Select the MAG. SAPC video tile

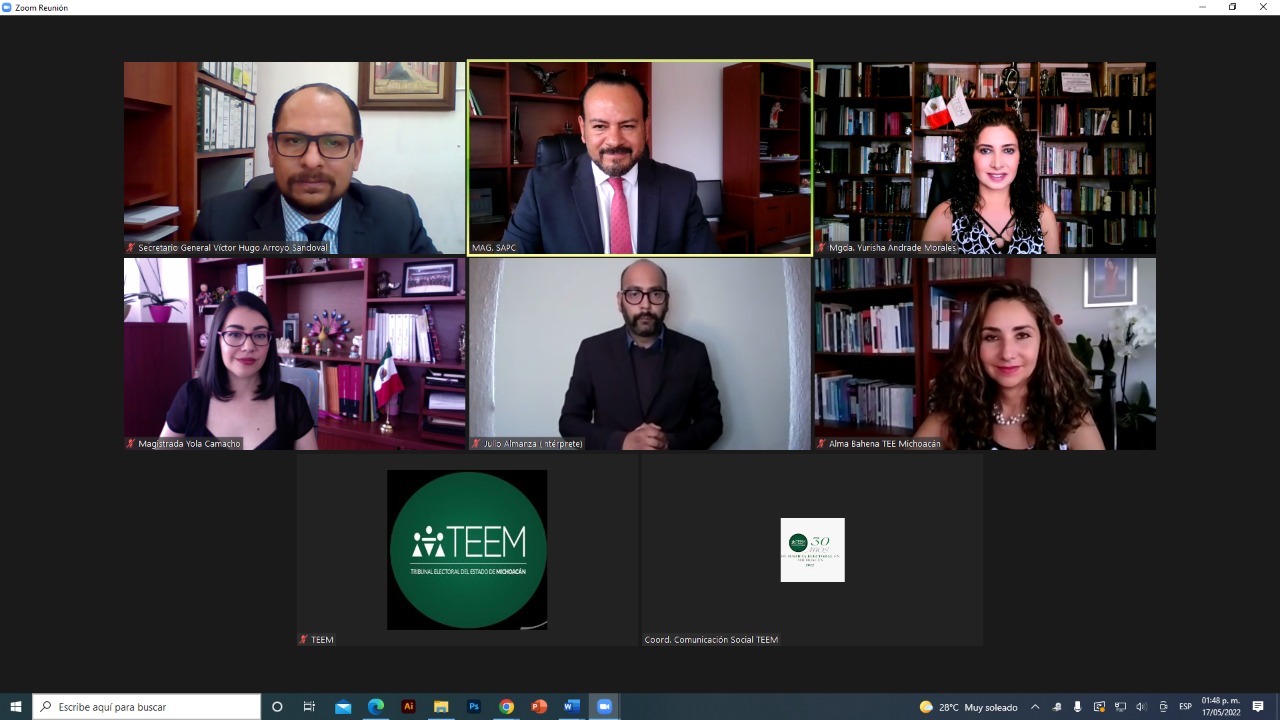(640, 157)
